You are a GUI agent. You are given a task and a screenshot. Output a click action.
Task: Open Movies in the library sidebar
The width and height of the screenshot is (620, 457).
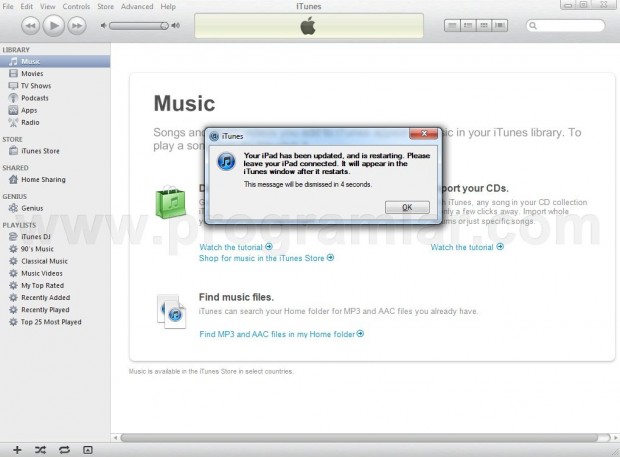(32, 73)
